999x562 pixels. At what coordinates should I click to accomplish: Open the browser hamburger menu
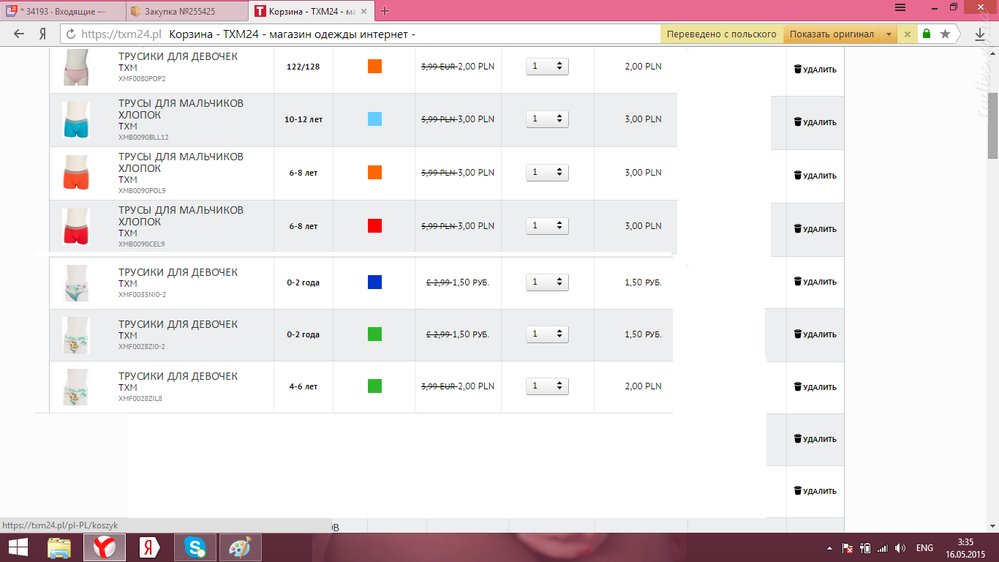pos(900,8)
